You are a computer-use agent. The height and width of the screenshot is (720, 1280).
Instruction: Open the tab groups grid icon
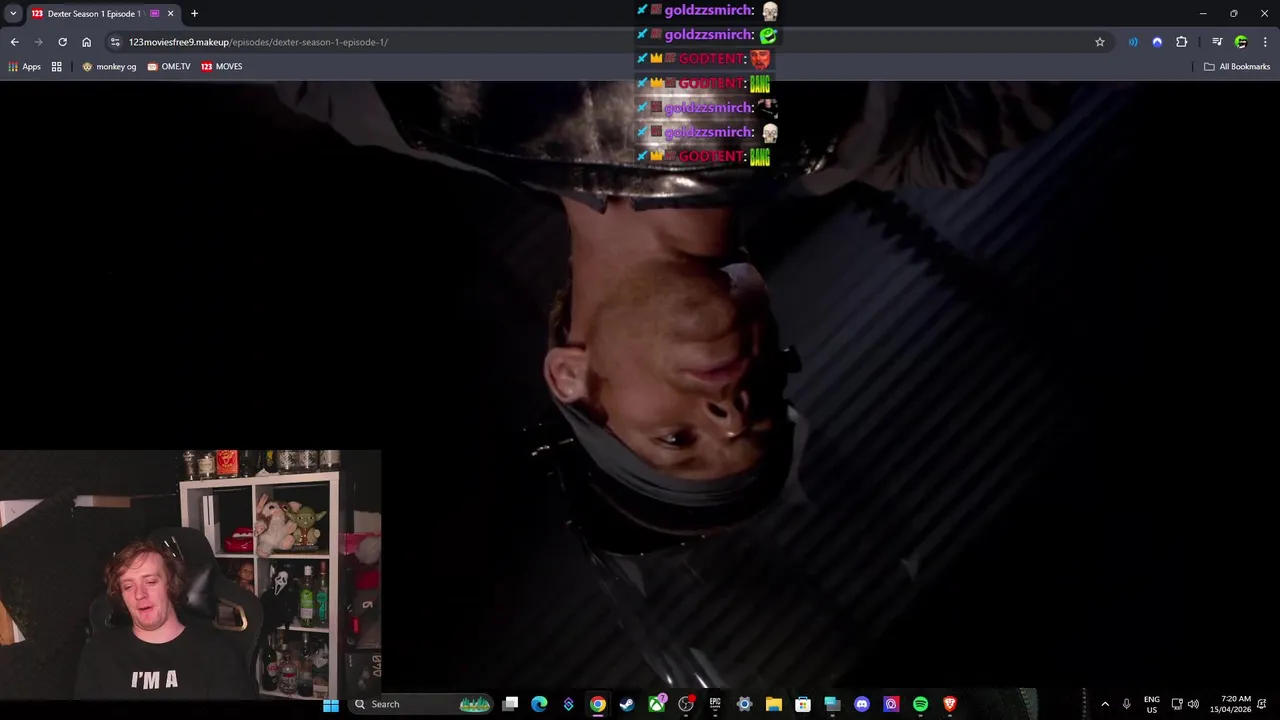[x=57, y=66]
